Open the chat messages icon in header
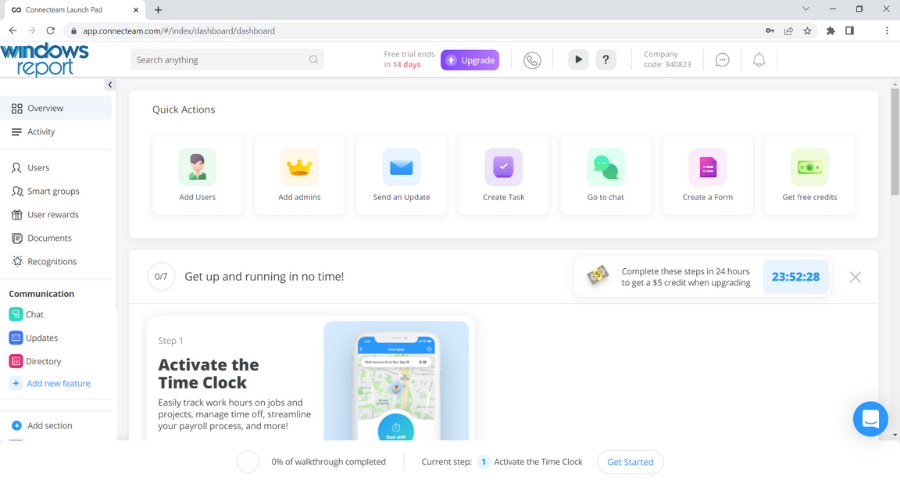The height and width of the screenshot is (500, 900). [722, 60]
